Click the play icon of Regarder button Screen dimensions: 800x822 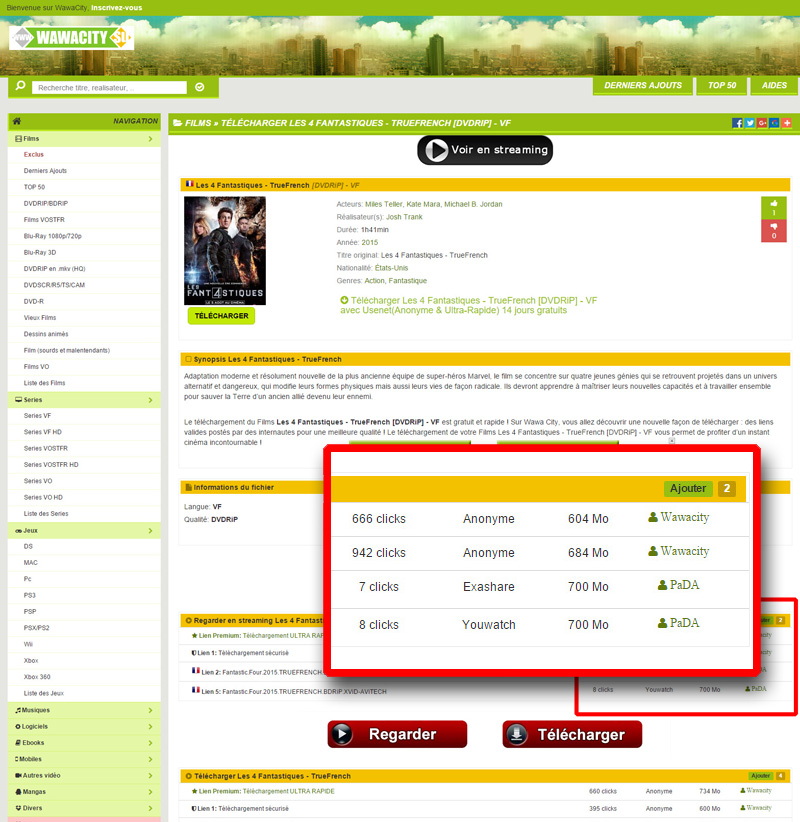(342, 734)
